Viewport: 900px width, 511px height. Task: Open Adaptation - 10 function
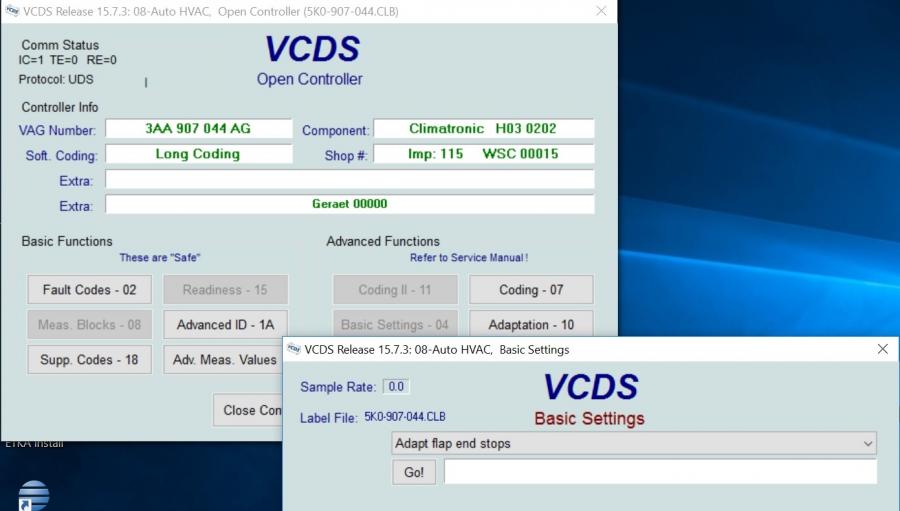click(x=531, y=324)
